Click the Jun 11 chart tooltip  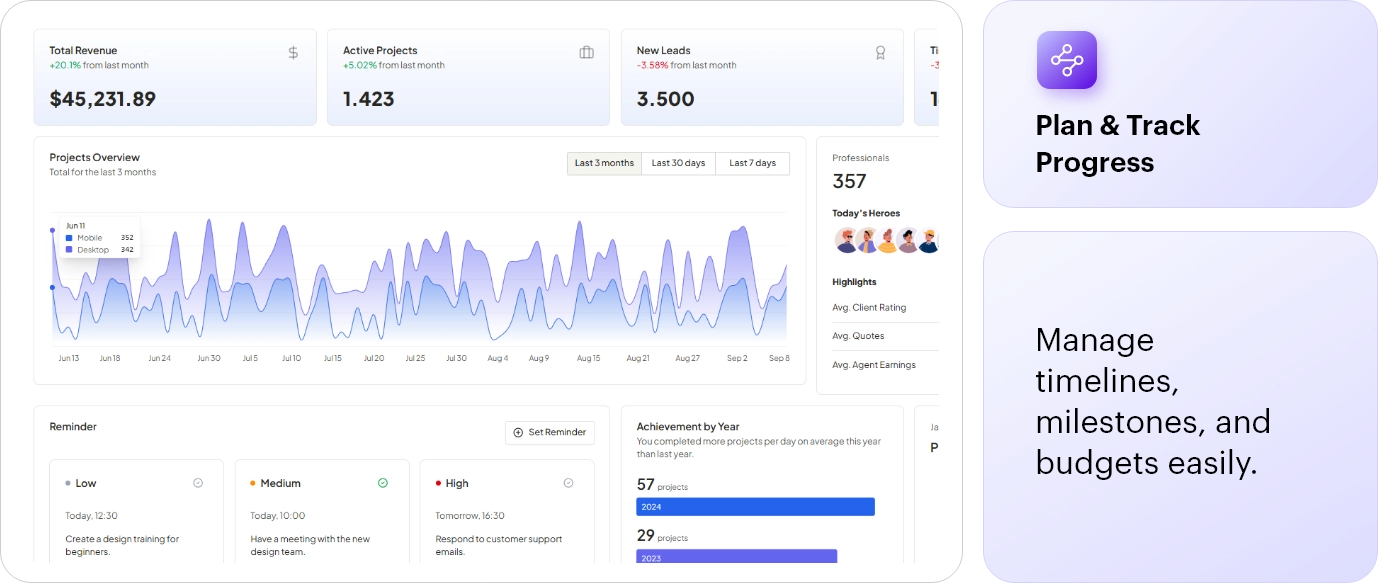pos(99,238)
